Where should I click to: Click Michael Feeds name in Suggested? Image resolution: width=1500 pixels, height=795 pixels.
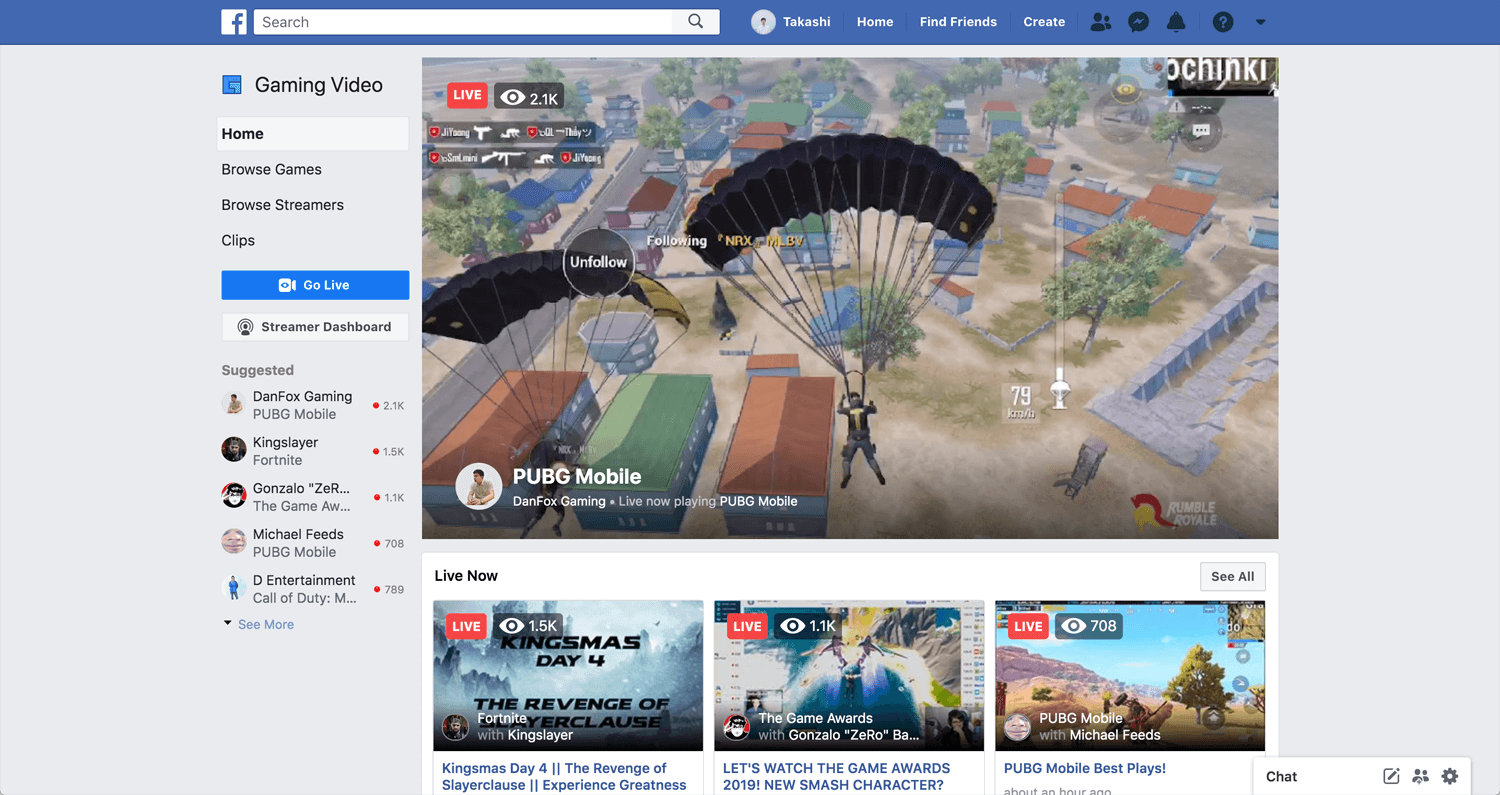click(x=298, y=534)
